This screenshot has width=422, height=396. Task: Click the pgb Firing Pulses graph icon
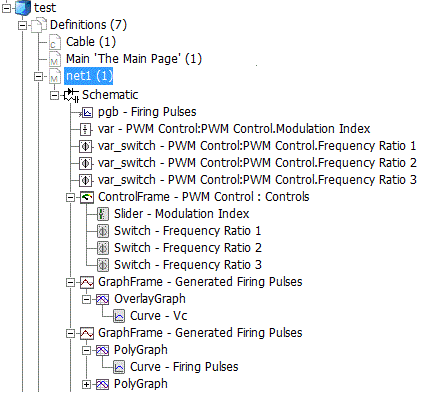tap(87, 112)
